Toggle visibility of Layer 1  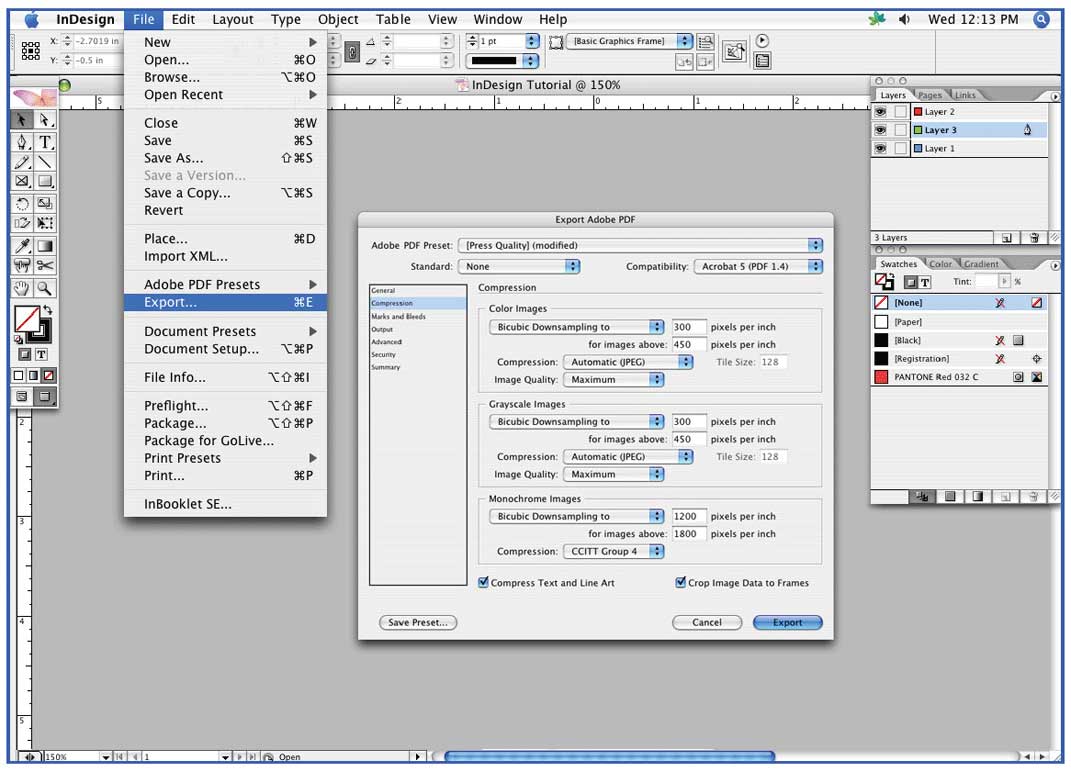(881, 148)
